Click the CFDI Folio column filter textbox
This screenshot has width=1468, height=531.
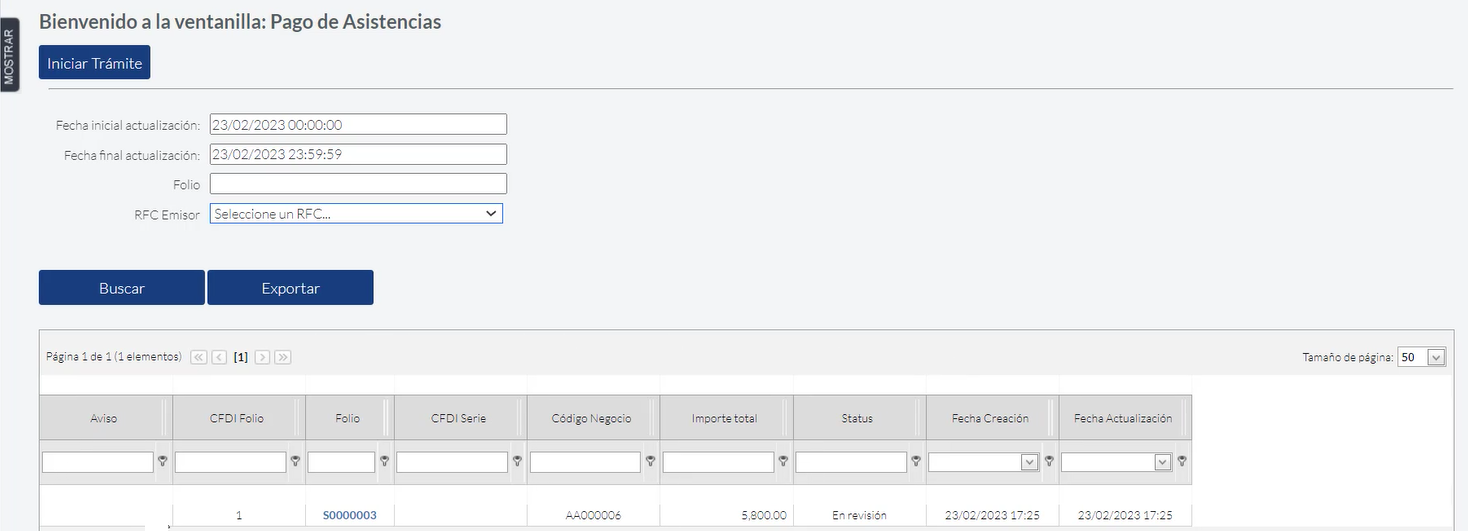(231, 462)
